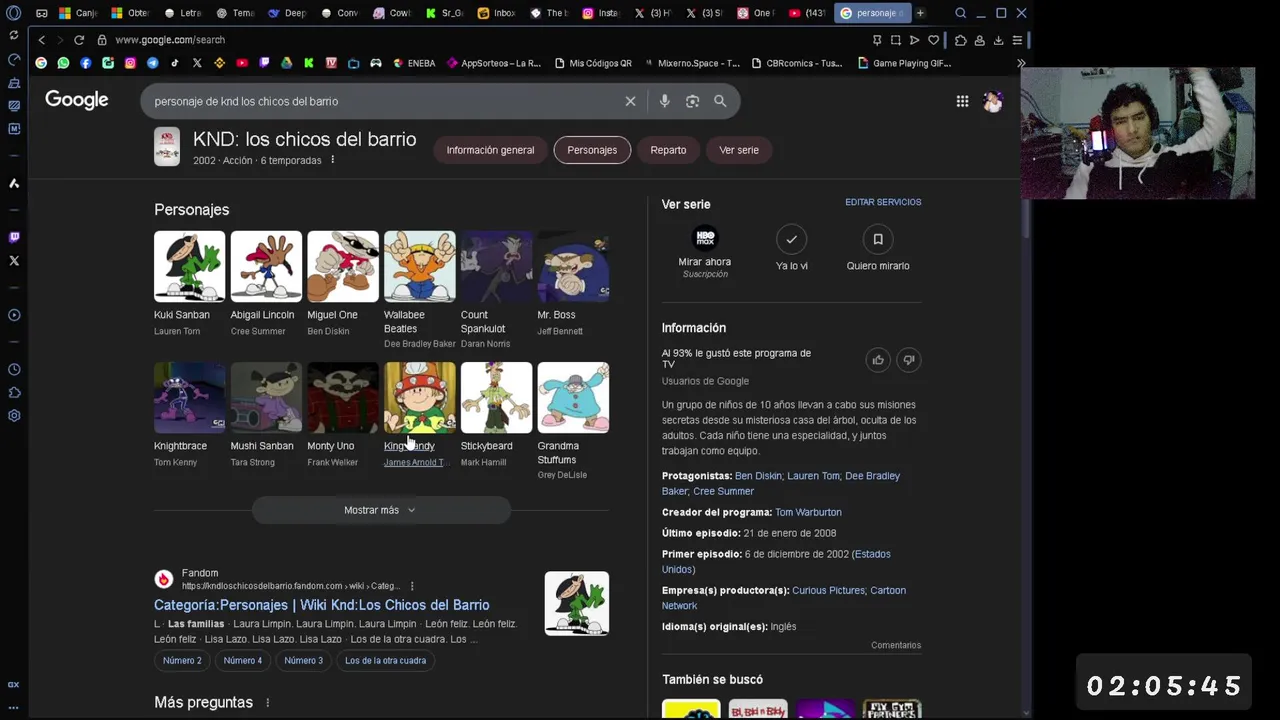The image size is (1280, 720).
Task: Open extensions cube icon in sidebar
Action: coord(14,393)
